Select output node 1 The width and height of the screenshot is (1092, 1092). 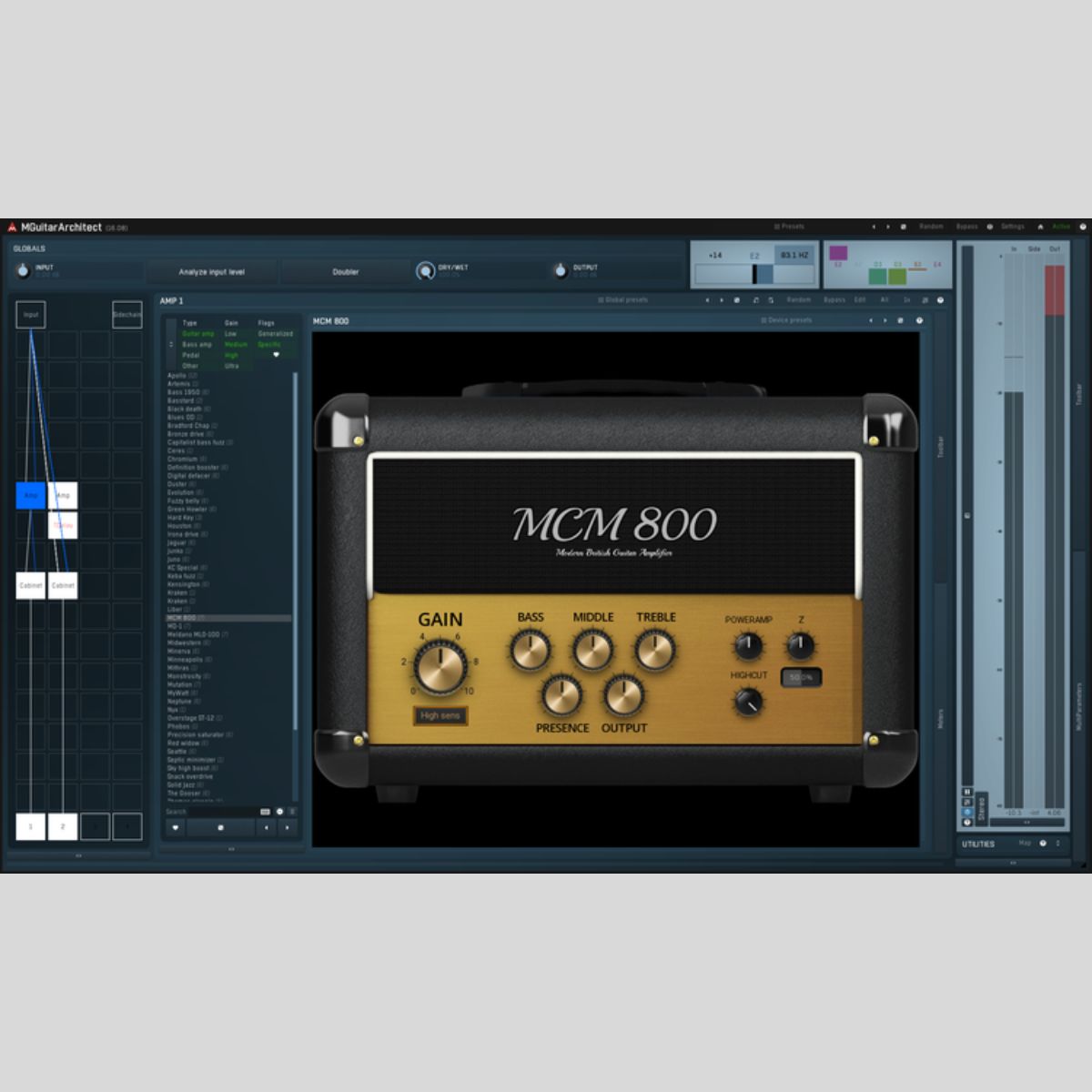tap(31, 826)
